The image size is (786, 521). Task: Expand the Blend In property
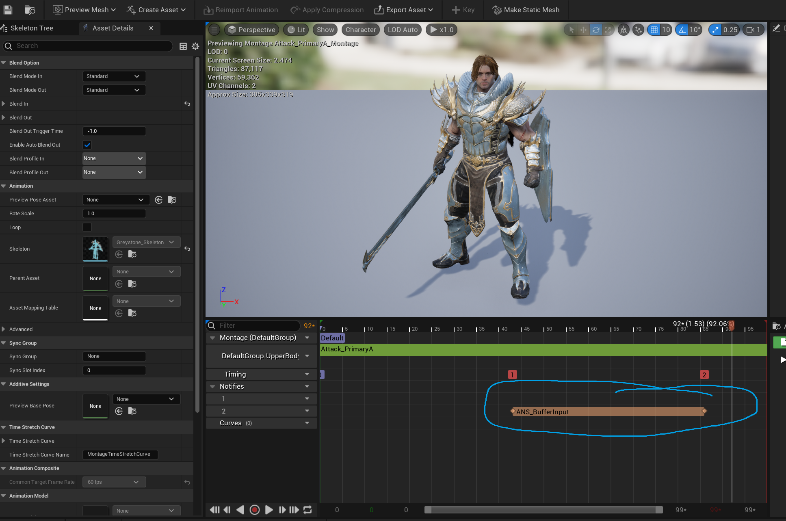pyautogui.click(x=4, y=104)
